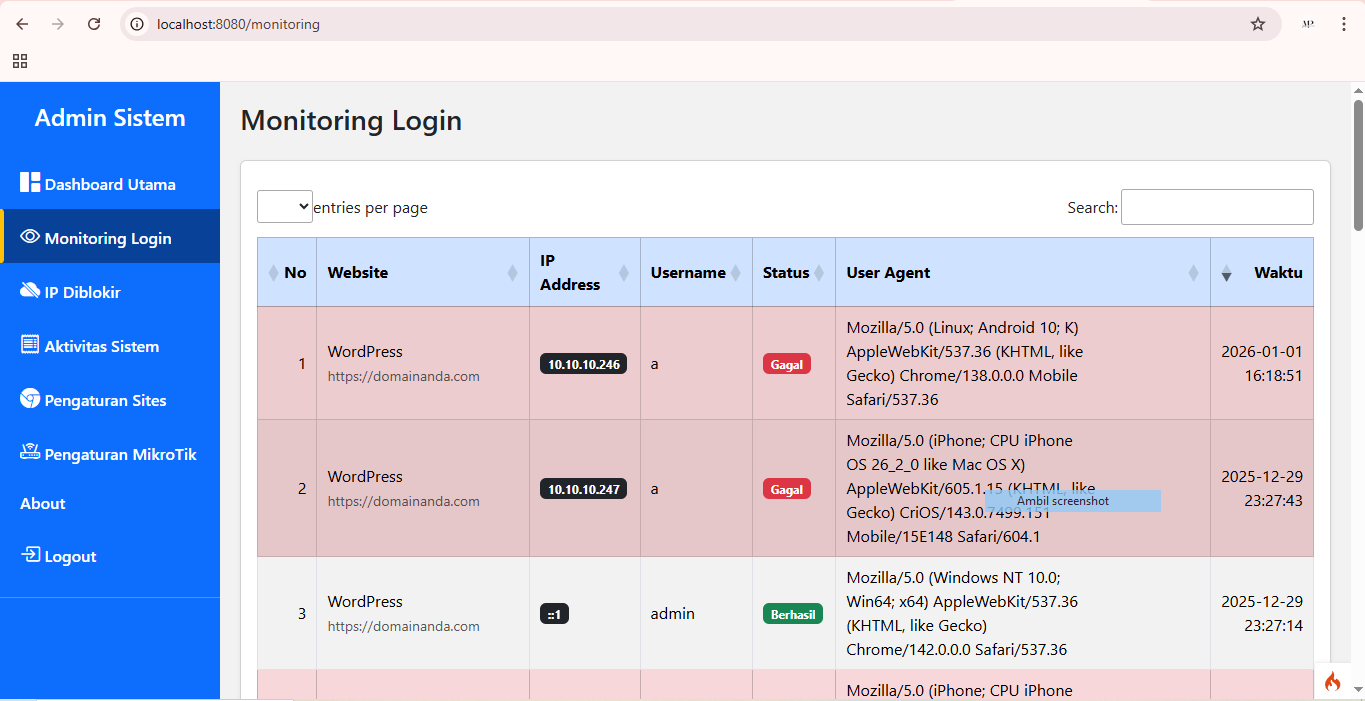Go to Aktivitas Sistem page

tap(110, 346)
